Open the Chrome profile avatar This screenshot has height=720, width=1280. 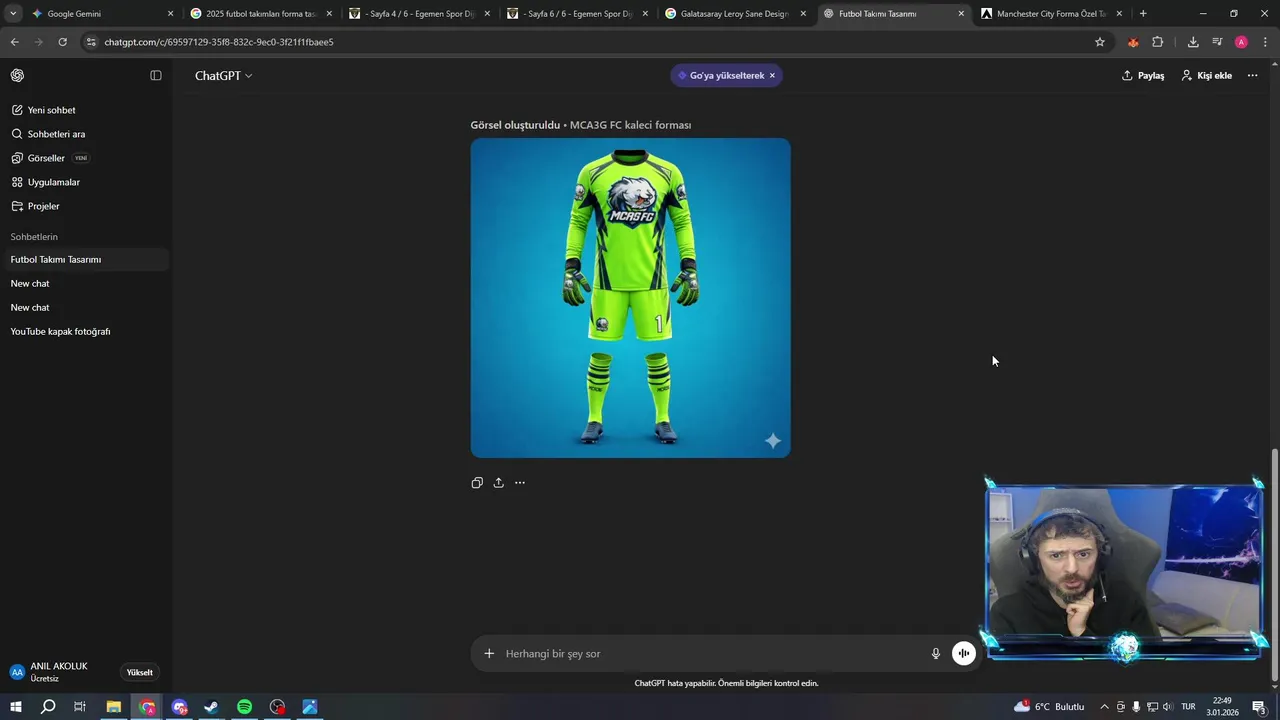click(1241, 42)
